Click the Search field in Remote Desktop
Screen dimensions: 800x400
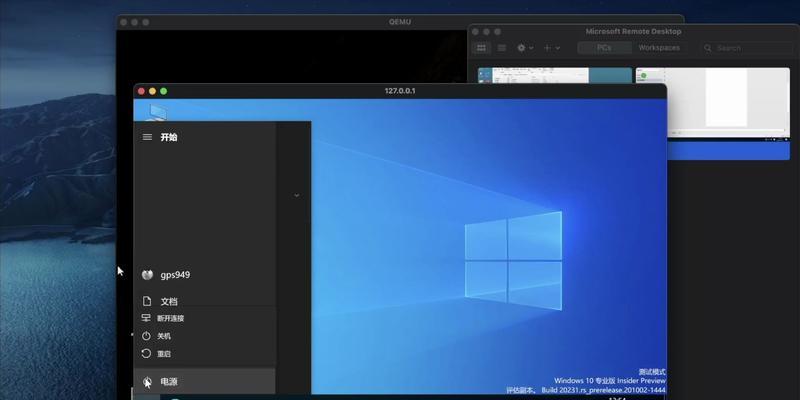(745, 48)
